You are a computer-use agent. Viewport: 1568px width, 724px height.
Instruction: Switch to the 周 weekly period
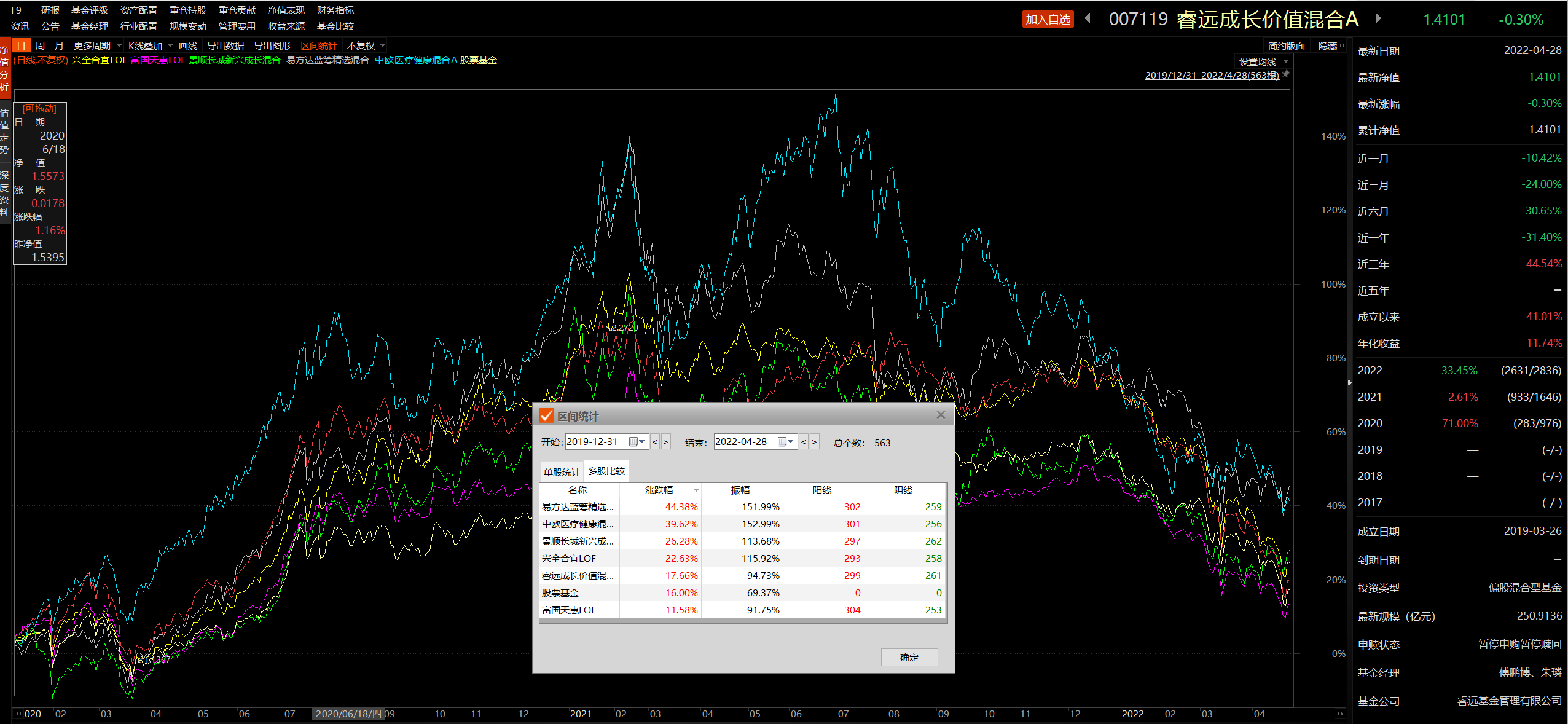(x=40, y=46)
